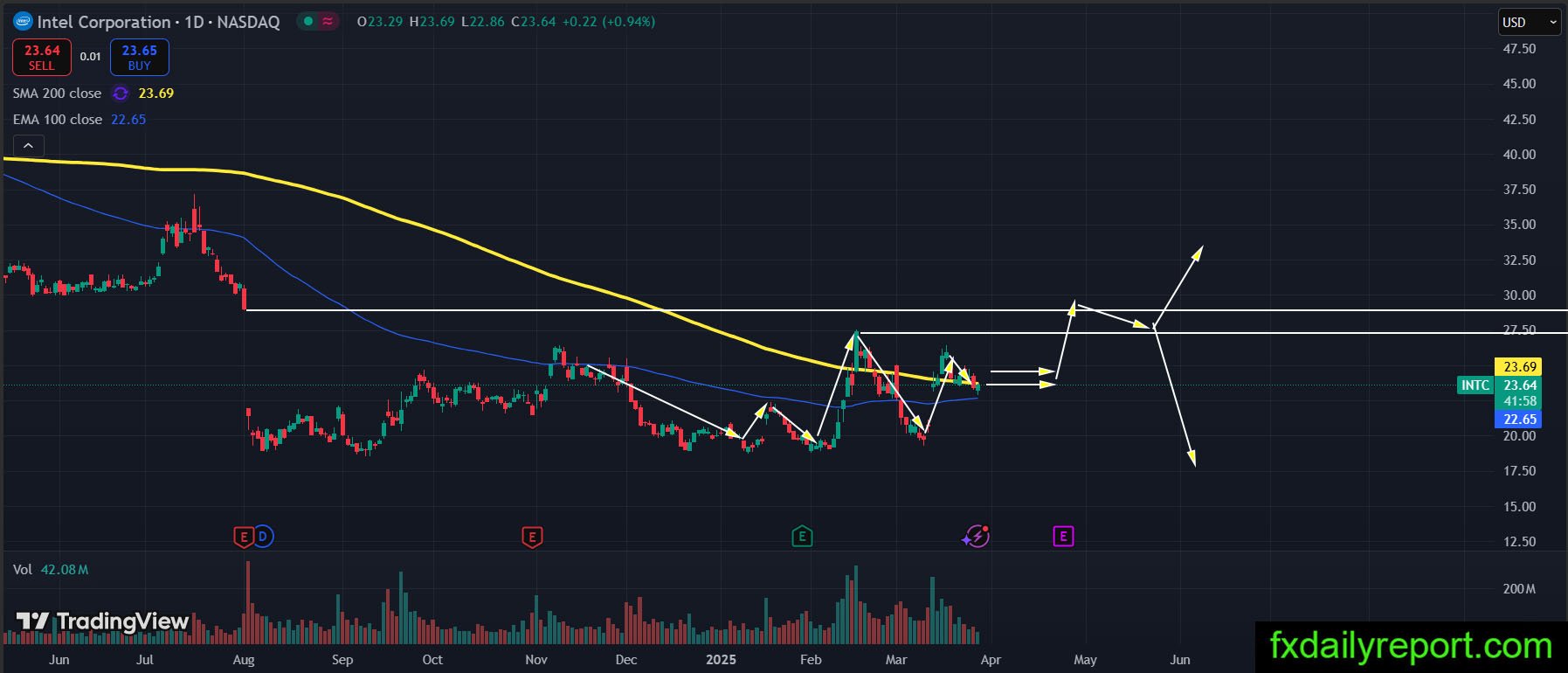Image resolution: width=1568 pixels, height=673 pixels.
Task: Click the 17.50 price axis label
Action: pyautogui.click(x=1519, y=471)
